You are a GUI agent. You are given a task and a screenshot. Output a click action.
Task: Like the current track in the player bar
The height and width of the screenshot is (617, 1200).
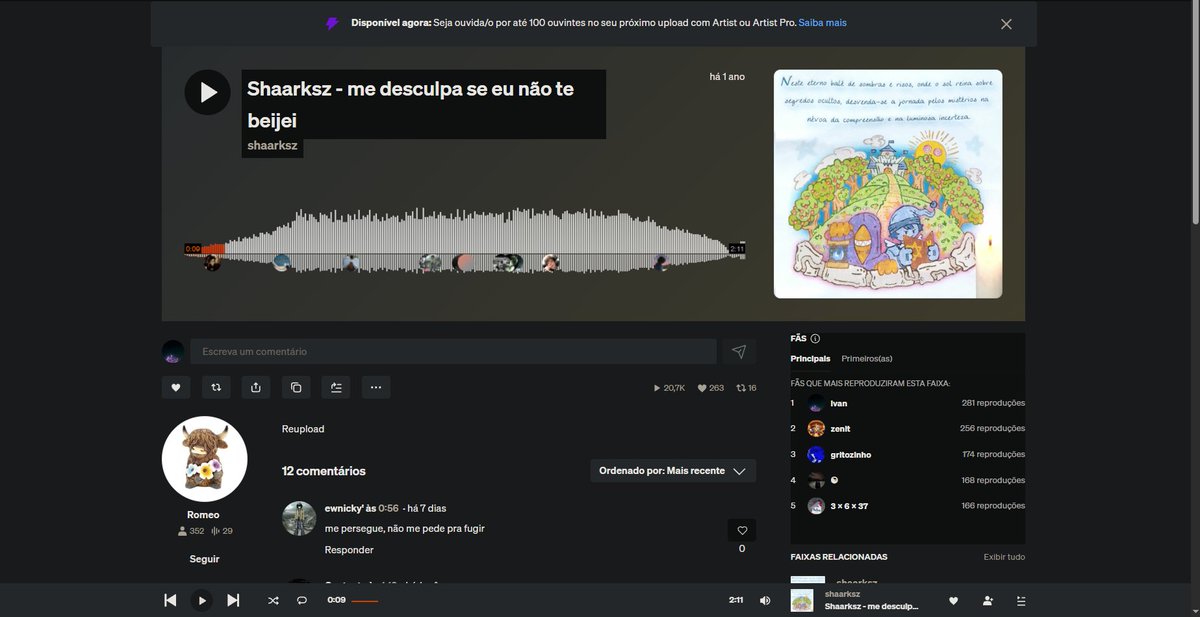click(953, 600)
